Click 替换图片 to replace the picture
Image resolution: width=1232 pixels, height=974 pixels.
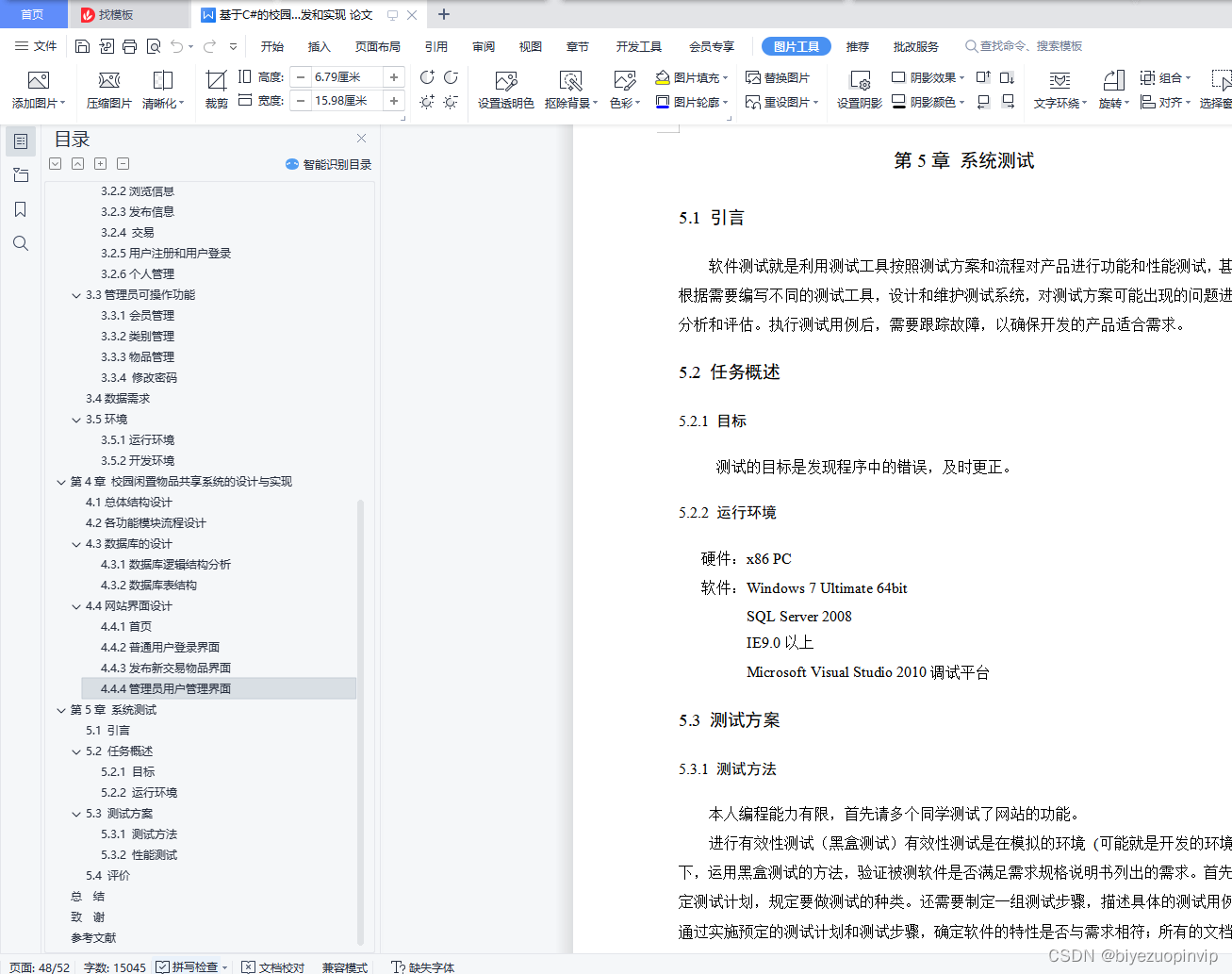click(x=778, y=77)
